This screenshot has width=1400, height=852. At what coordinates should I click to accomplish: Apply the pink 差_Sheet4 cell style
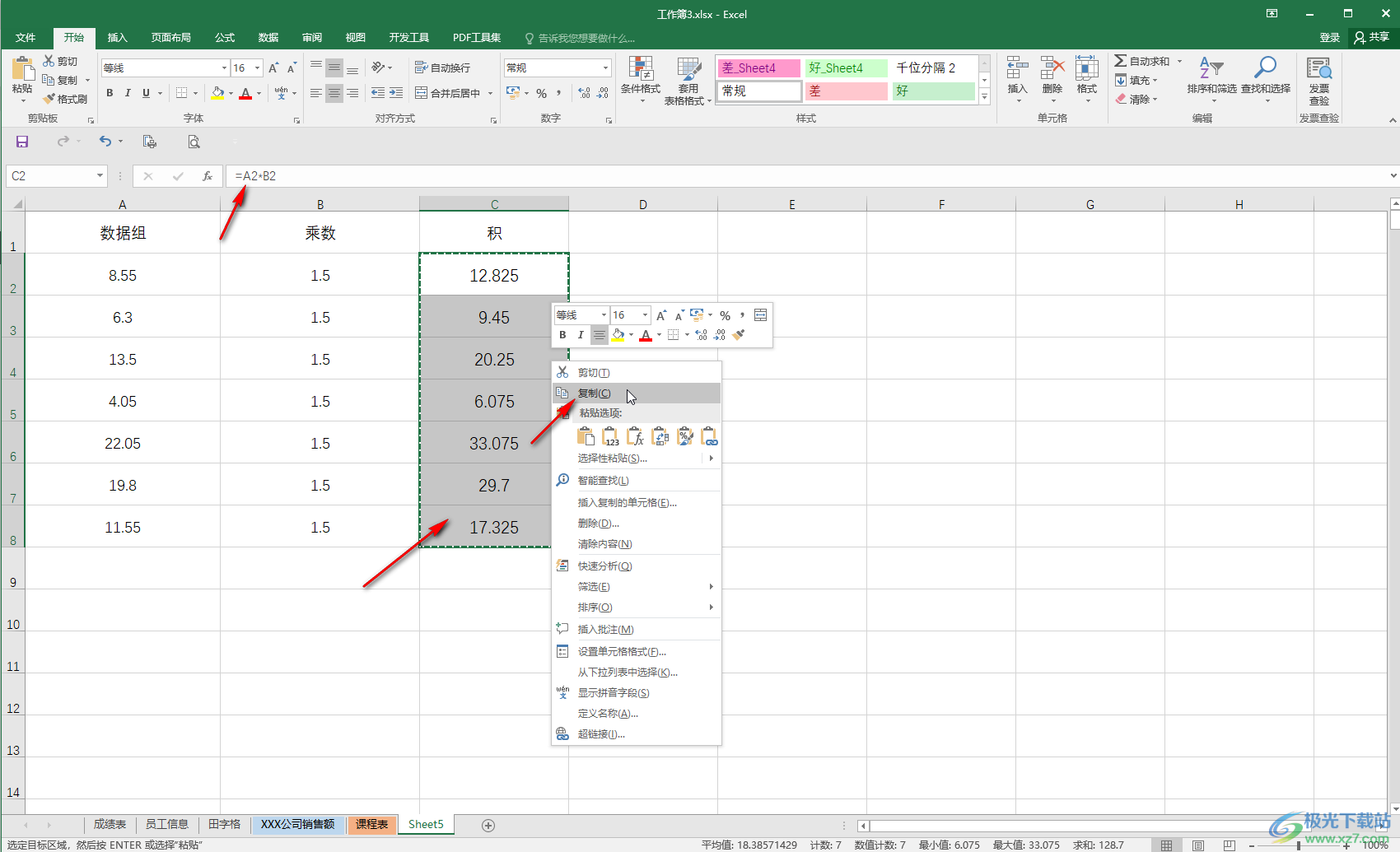758,68
